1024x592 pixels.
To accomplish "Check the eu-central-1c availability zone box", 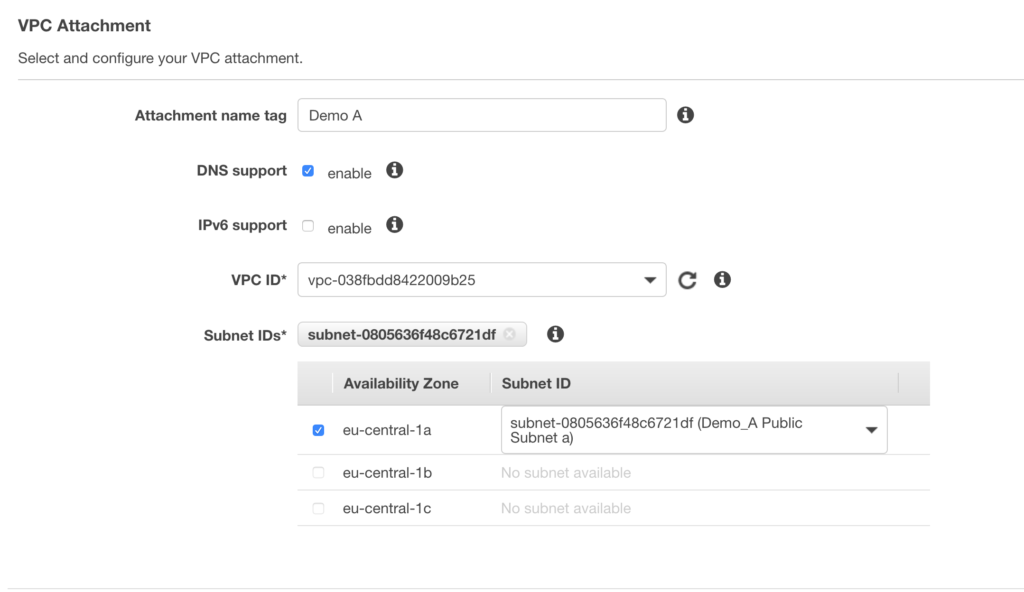I will (x=318, y=508).
